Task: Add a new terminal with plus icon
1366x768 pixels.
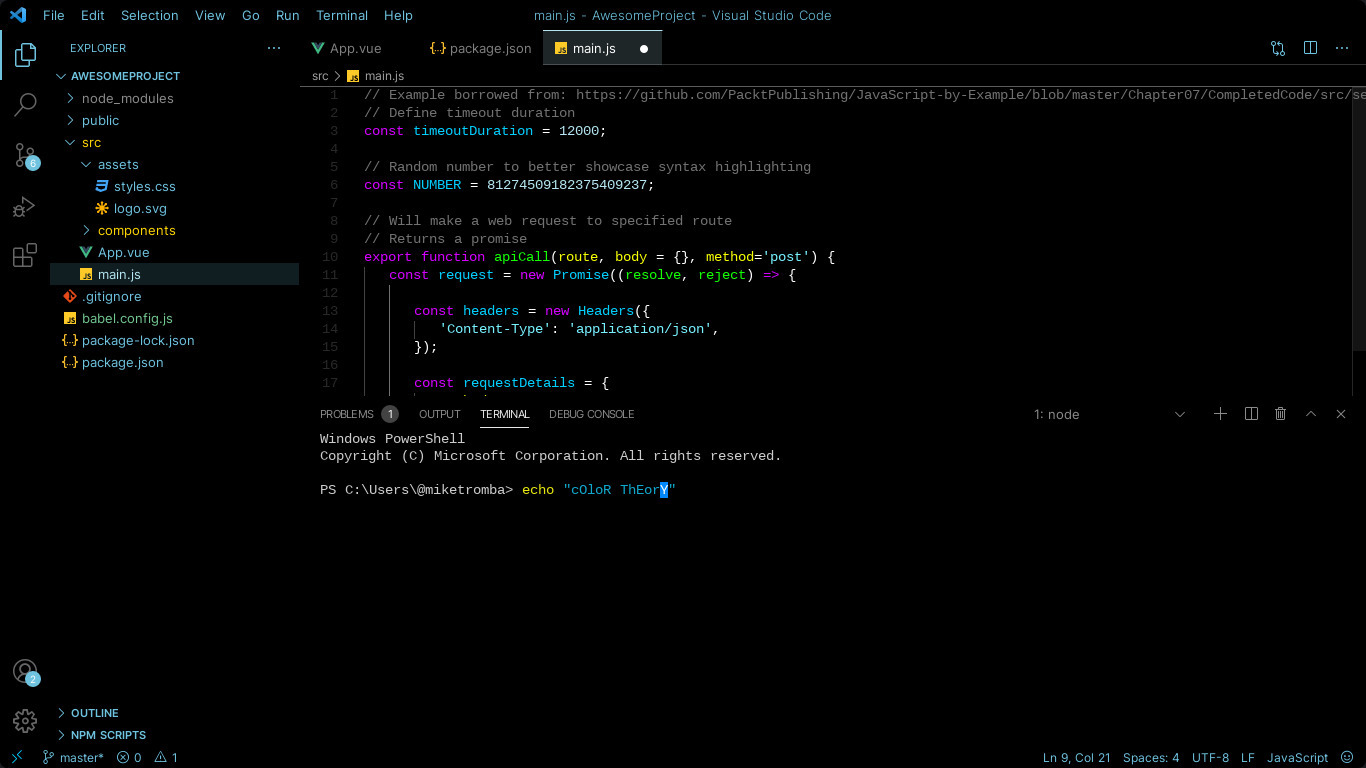Action: pyautogui.click(x=1220, y=414)
